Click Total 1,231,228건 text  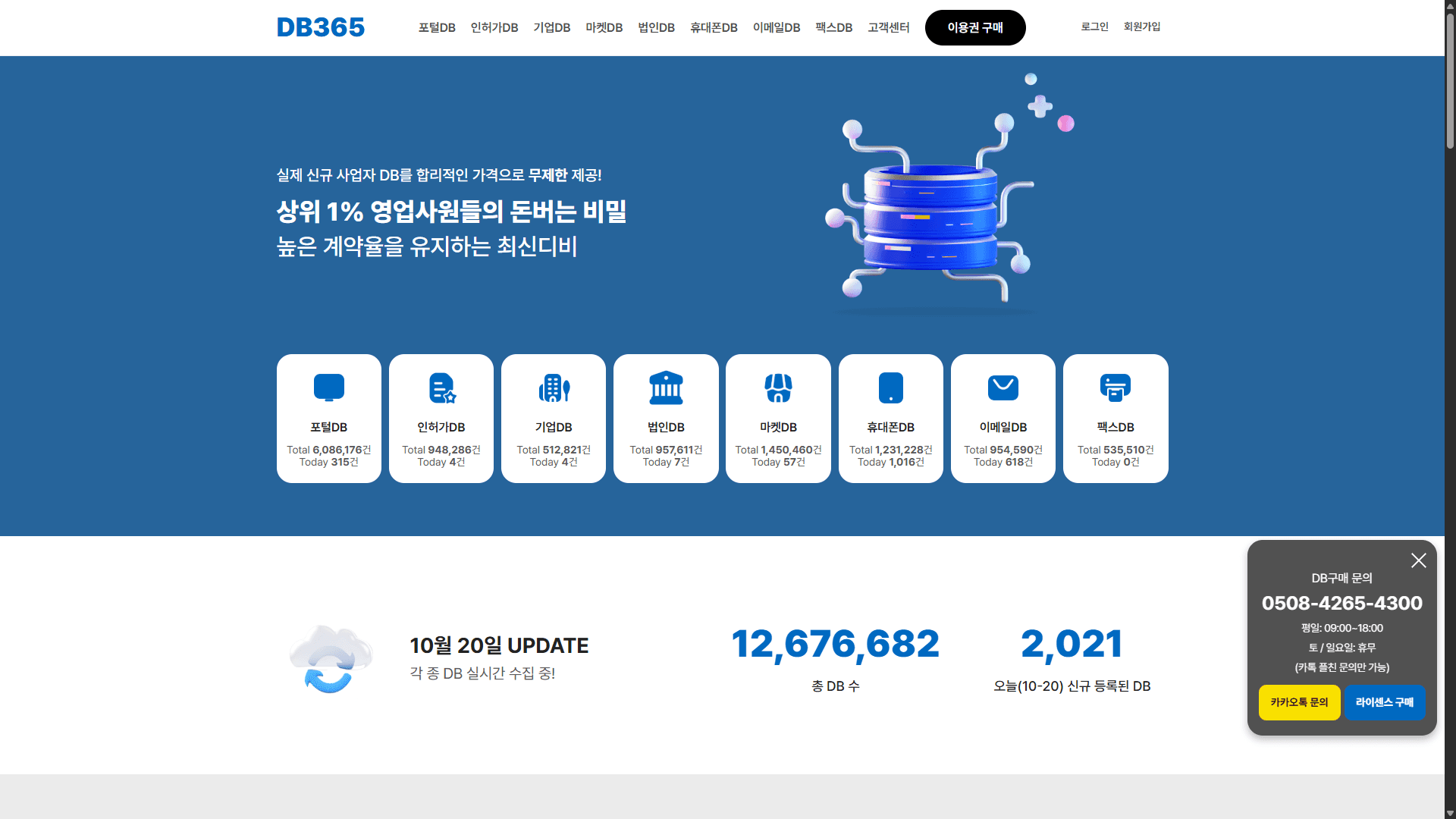click(x=891, y=450)
